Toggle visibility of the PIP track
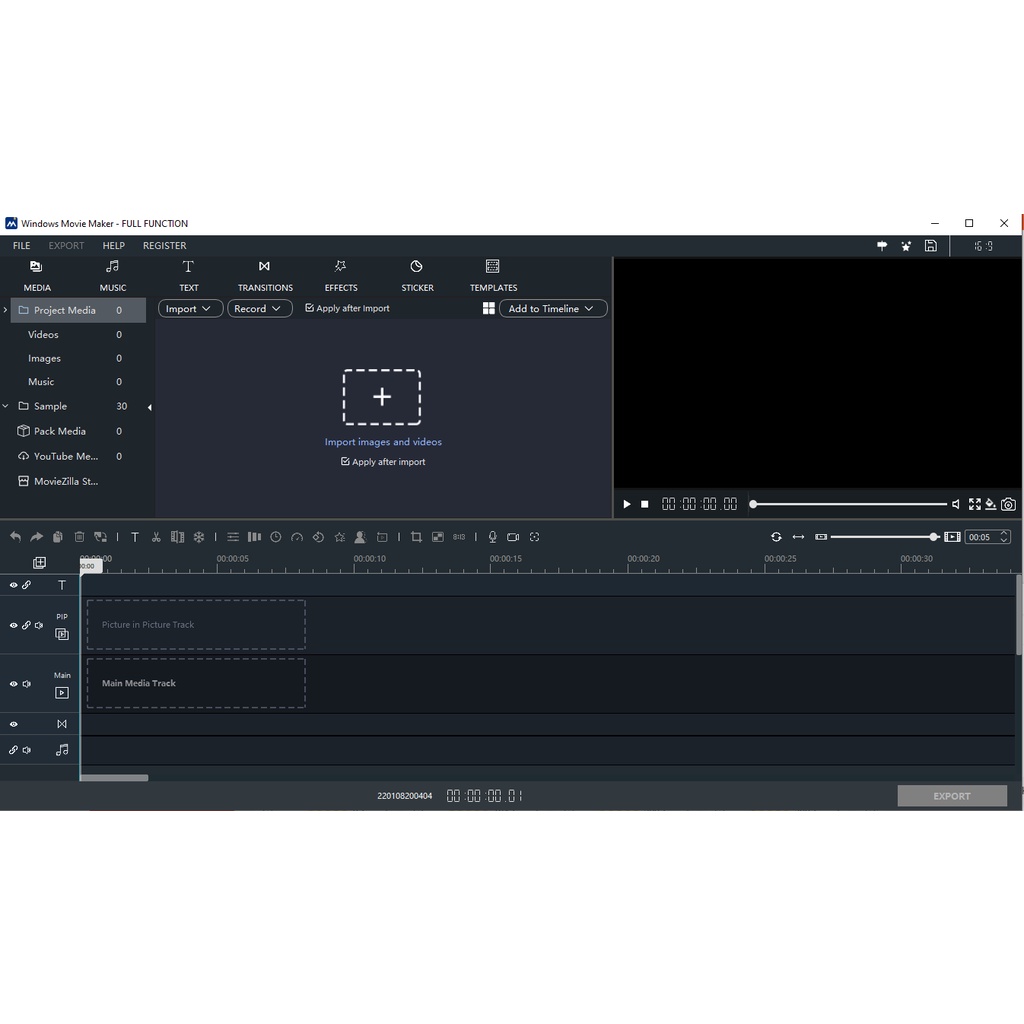 click(x=14, y=625)
